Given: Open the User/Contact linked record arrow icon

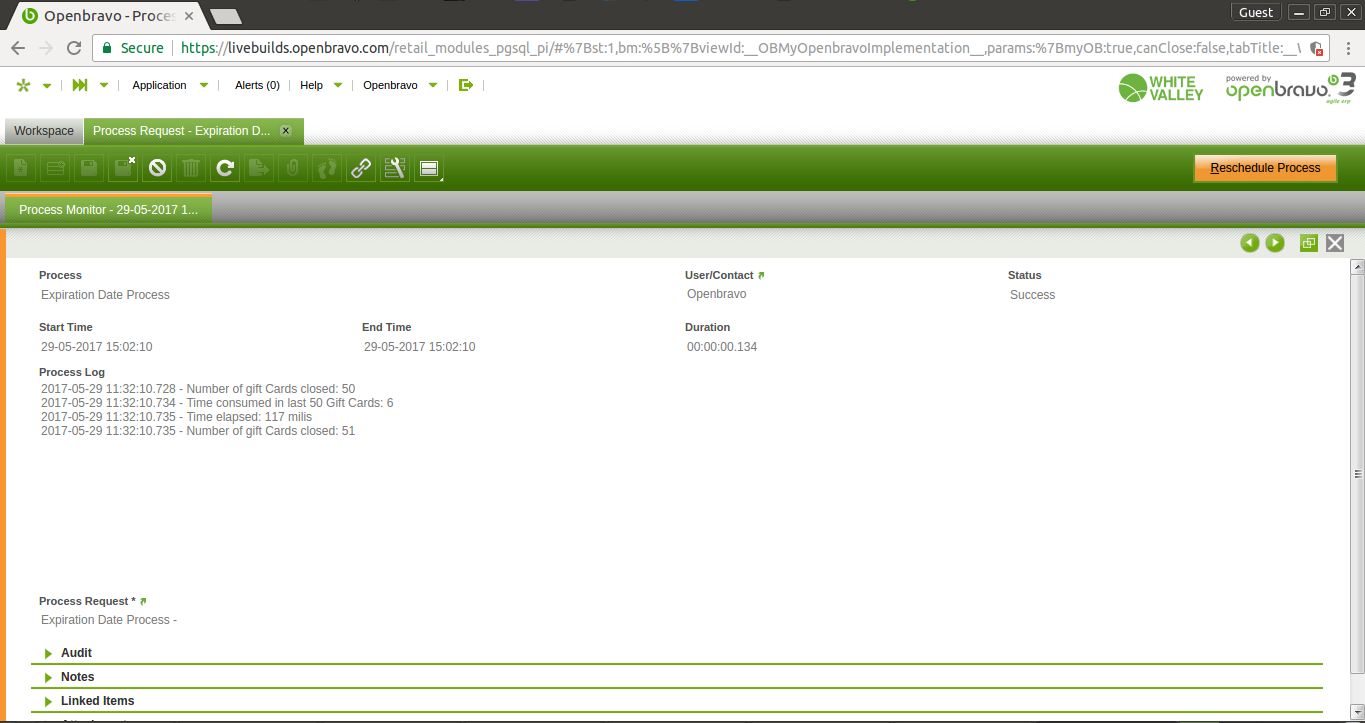Looking at the screenshot, I should 761,275.
